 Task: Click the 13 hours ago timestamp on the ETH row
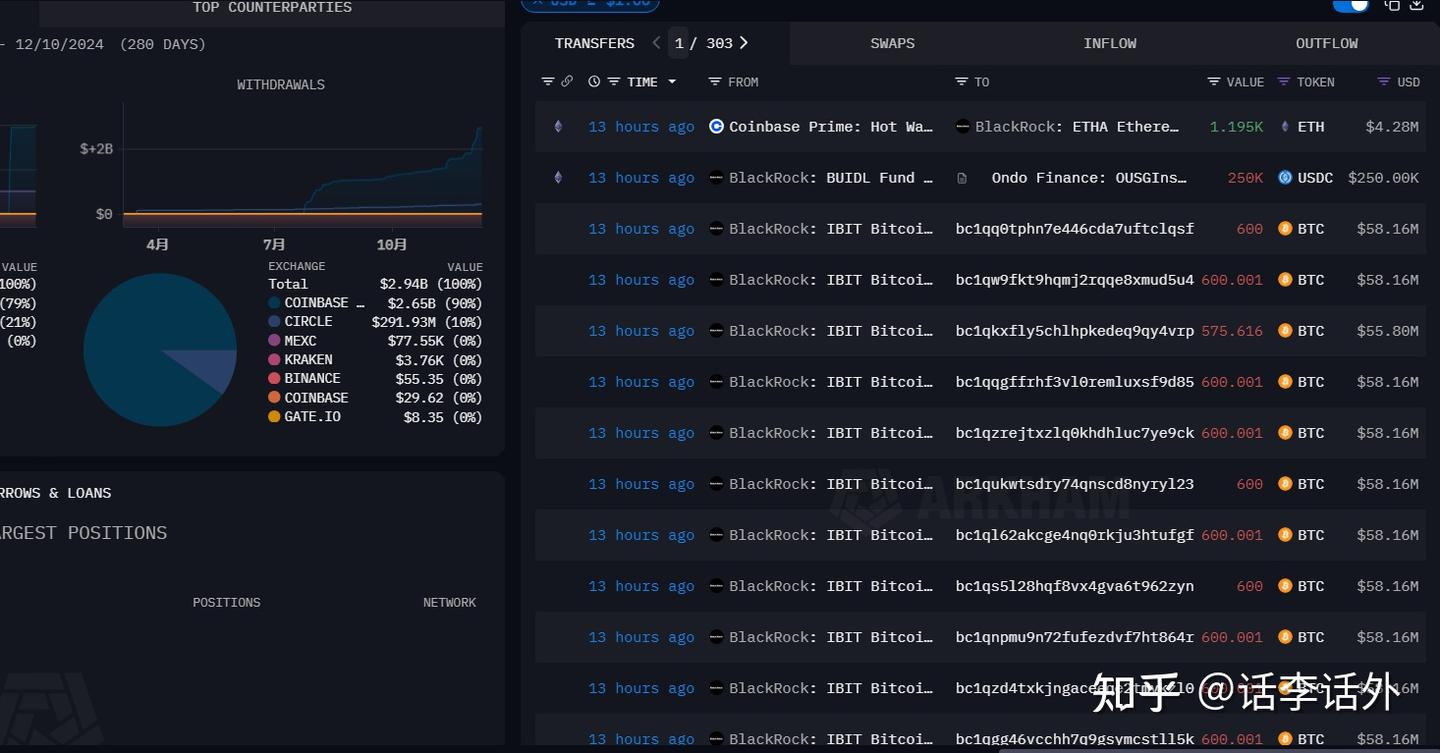tap(641, 127)
